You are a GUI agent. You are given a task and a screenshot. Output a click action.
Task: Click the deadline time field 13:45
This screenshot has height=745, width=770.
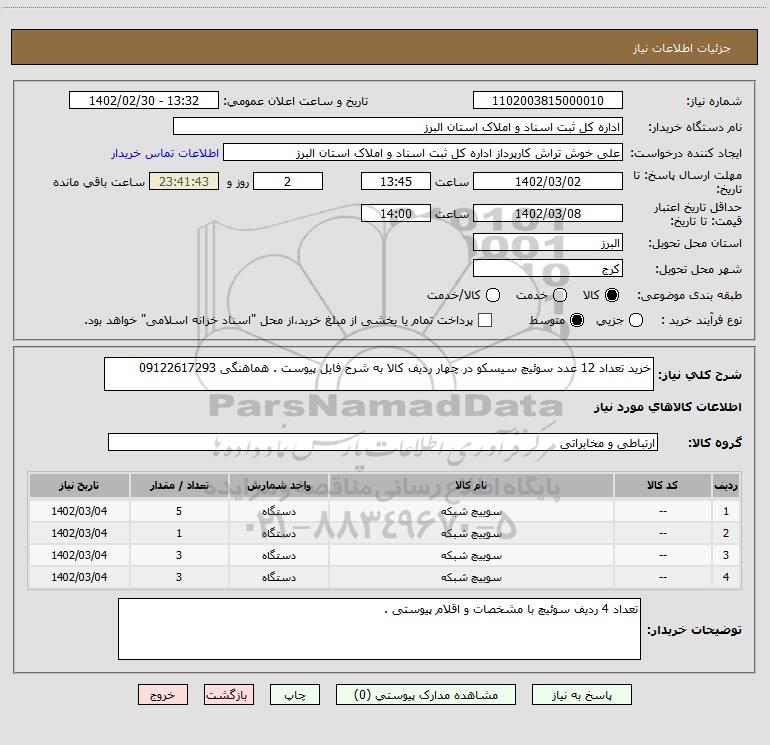click(x=396, y=181)
